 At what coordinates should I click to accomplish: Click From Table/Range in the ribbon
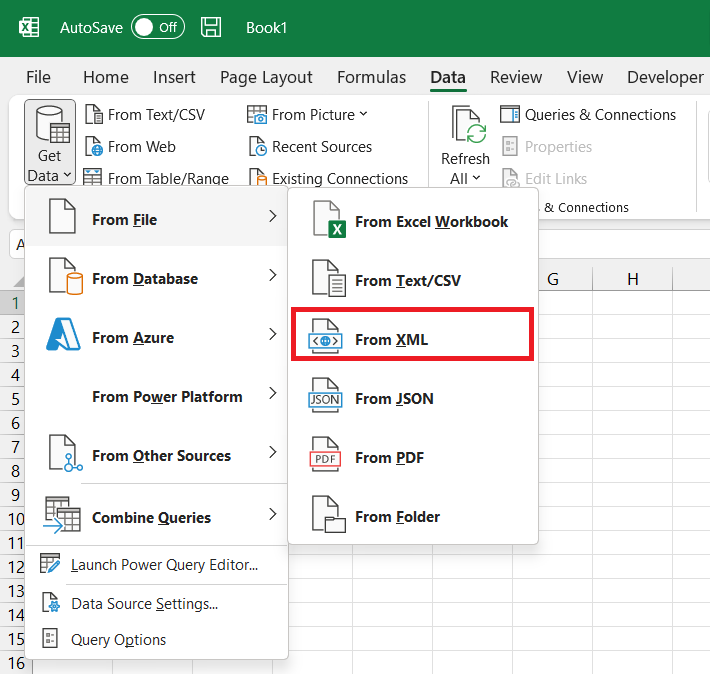[x=156, y=178]
